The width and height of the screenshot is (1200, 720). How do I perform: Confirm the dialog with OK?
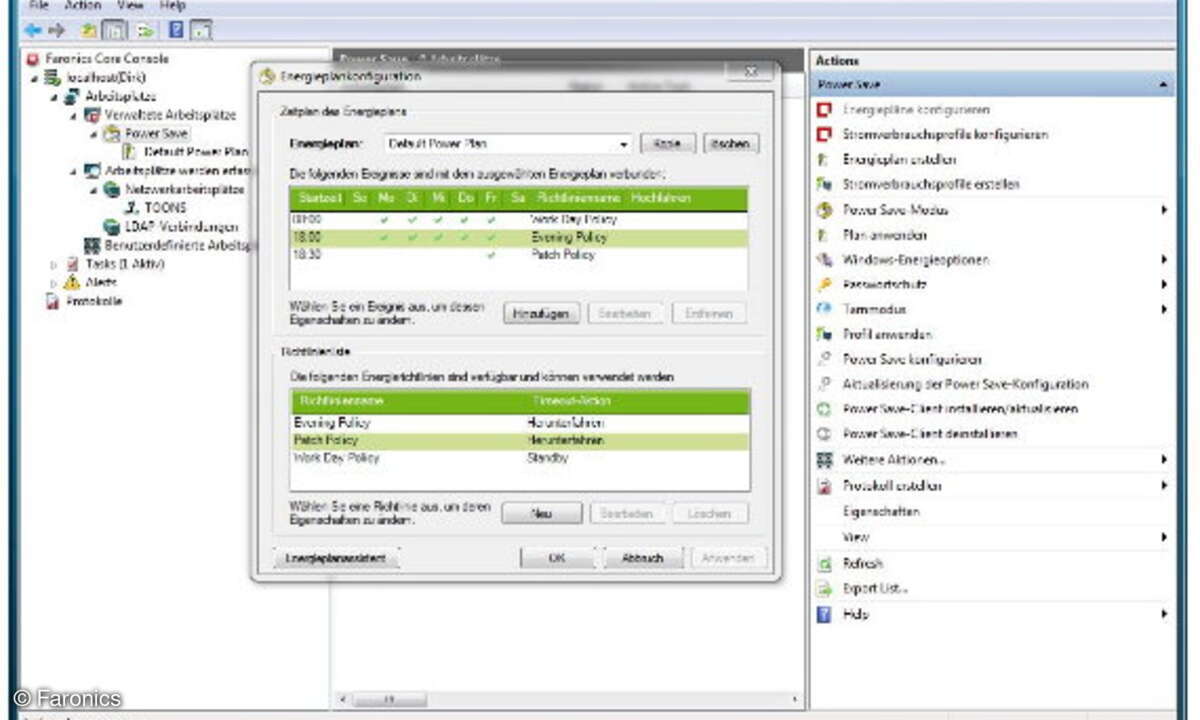point(559,558)
